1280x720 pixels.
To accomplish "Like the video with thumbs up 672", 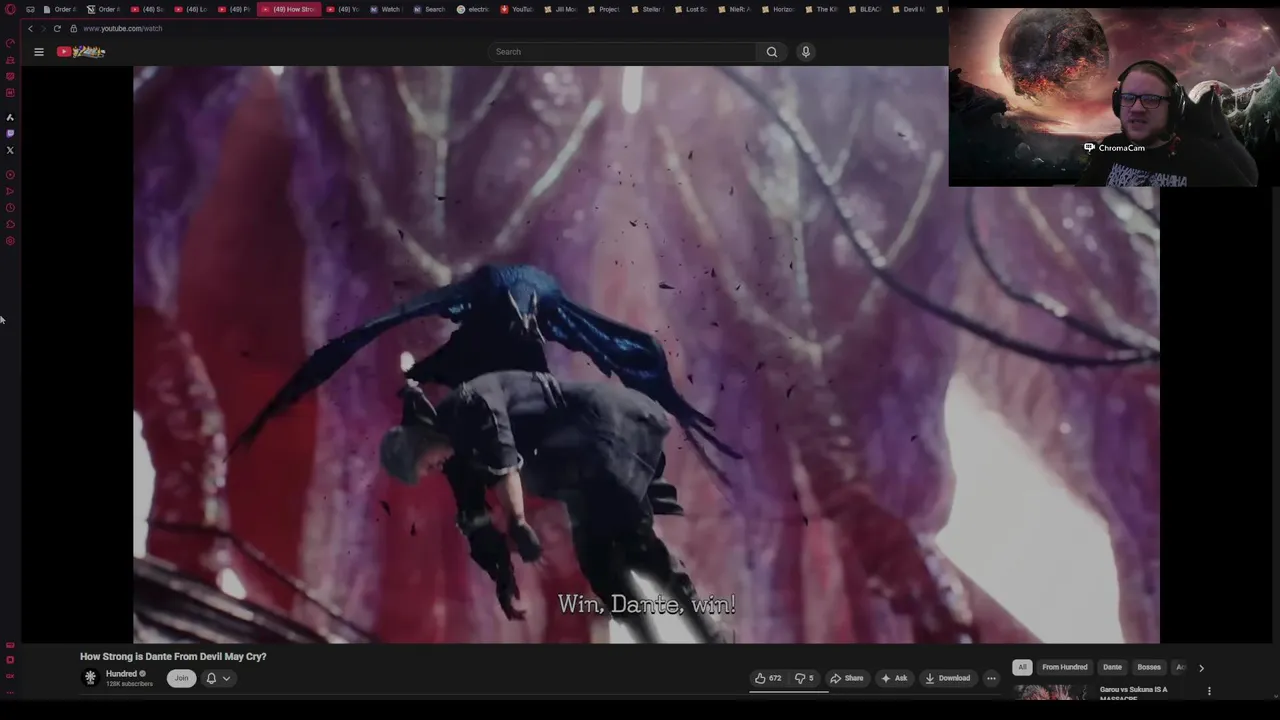I will click(x=767, y=678).
